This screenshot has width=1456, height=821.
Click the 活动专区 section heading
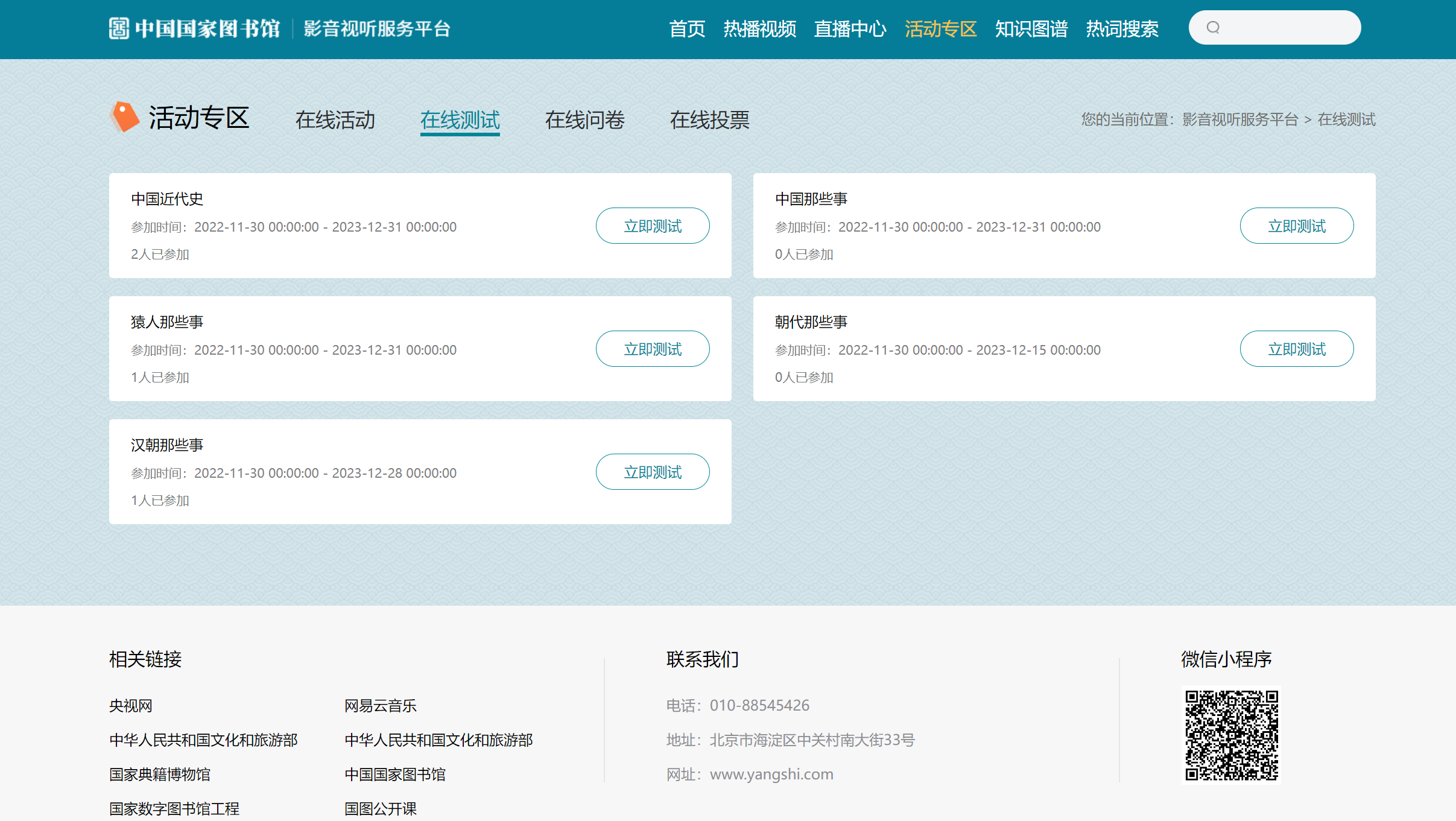tap(199, 118)
